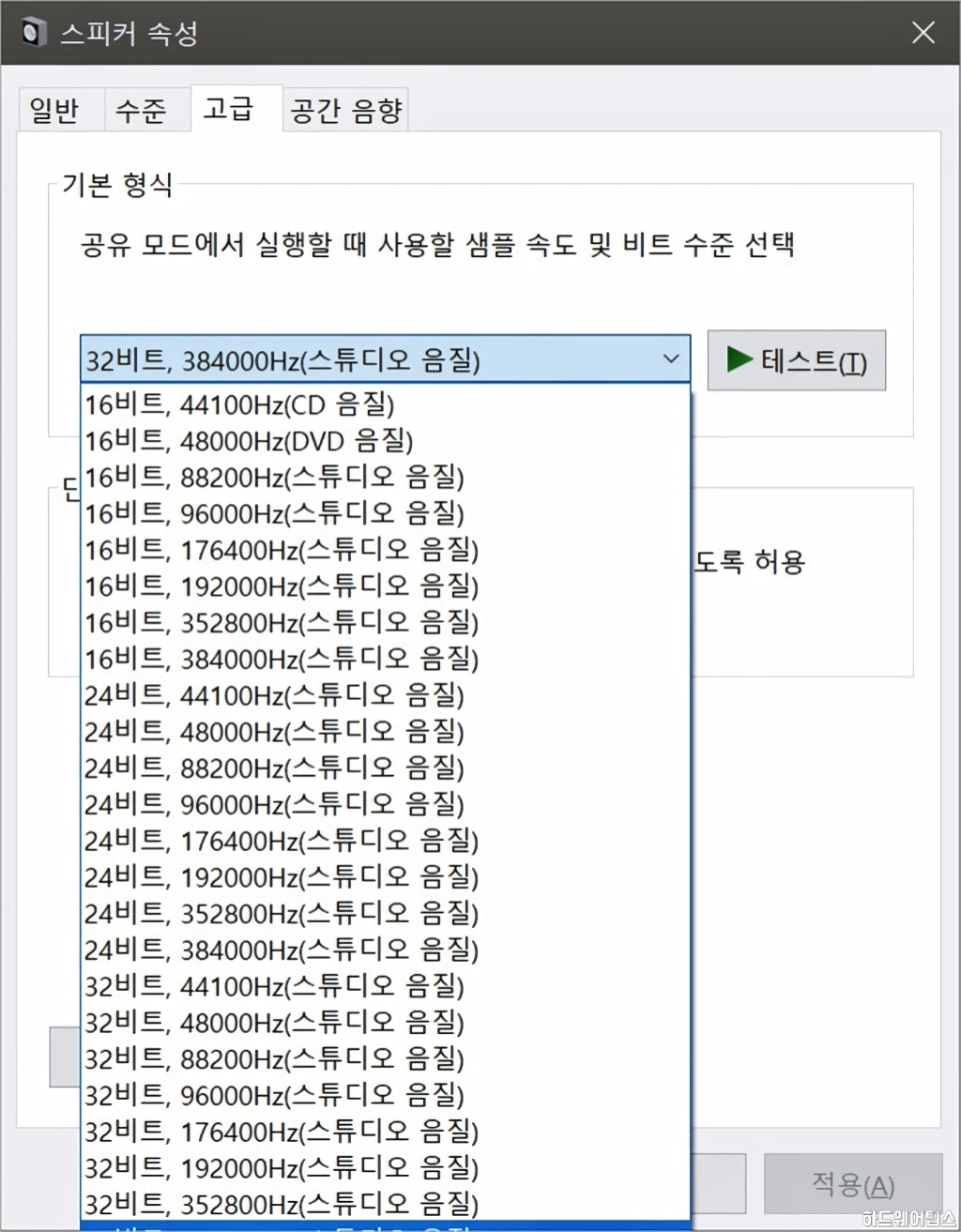The width and height of the screenshot is (961, 1232).
Task: Pick 16비트, 192000Hz(스튜디오 음질)
Action: [x=386, y=586]
